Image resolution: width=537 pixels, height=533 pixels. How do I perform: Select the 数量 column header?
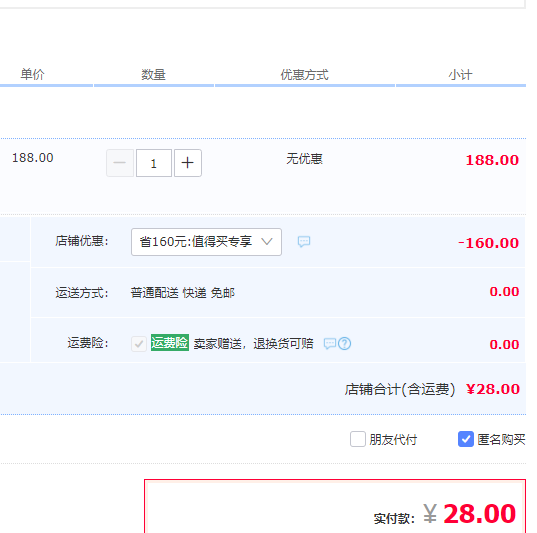point(153,74)
